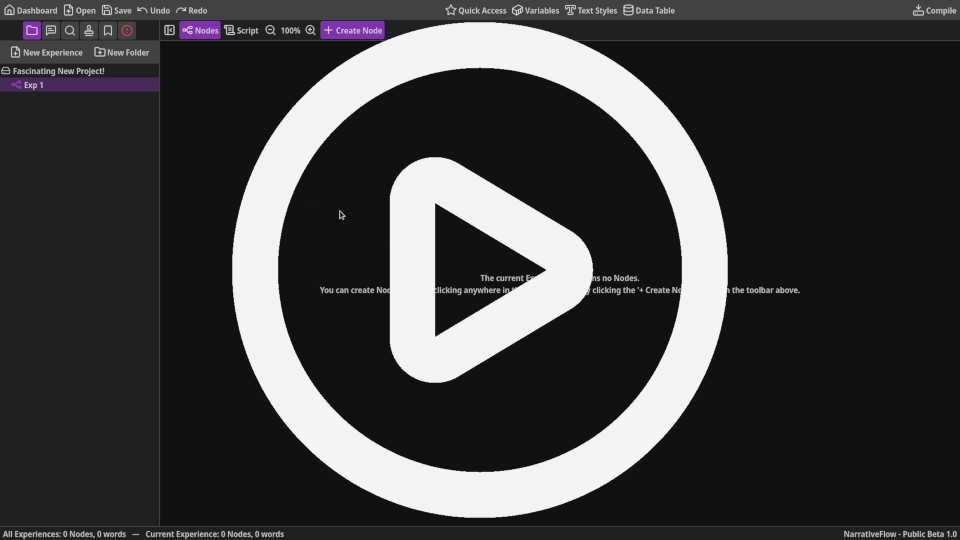Switch to the Script view
Image resolution: width=960 pixels, height=540 pixels.
click(241, 31)
